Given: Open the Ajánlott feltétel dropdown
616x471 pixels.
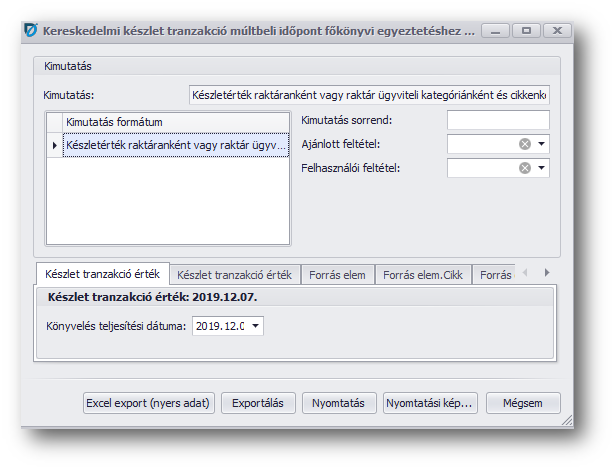Looking at the screenshot, I should 541,144.
